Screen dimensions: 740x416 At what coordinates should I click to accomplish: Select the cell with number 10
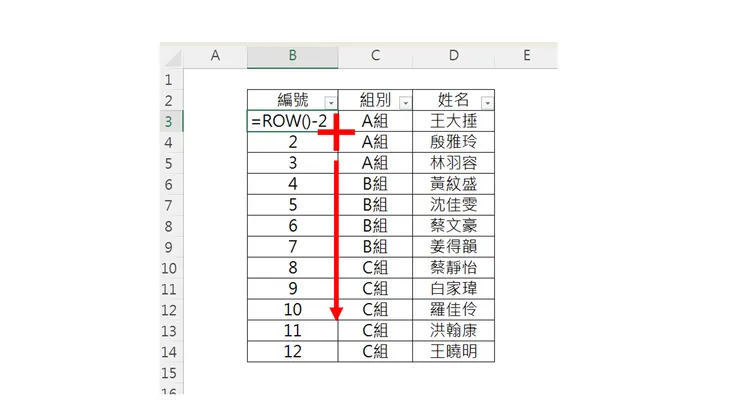(293, 309)
